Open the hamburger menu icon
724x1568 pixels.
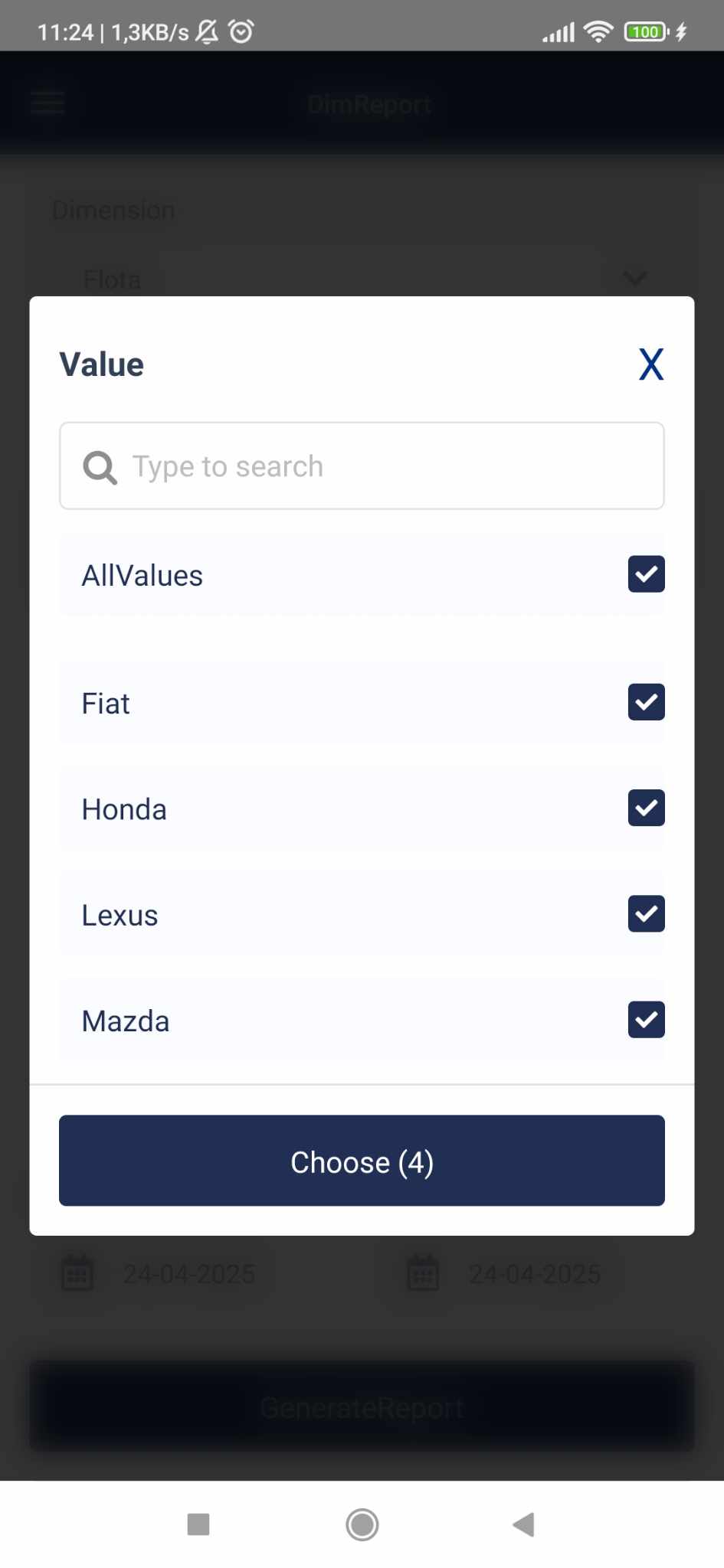point(48,103)
